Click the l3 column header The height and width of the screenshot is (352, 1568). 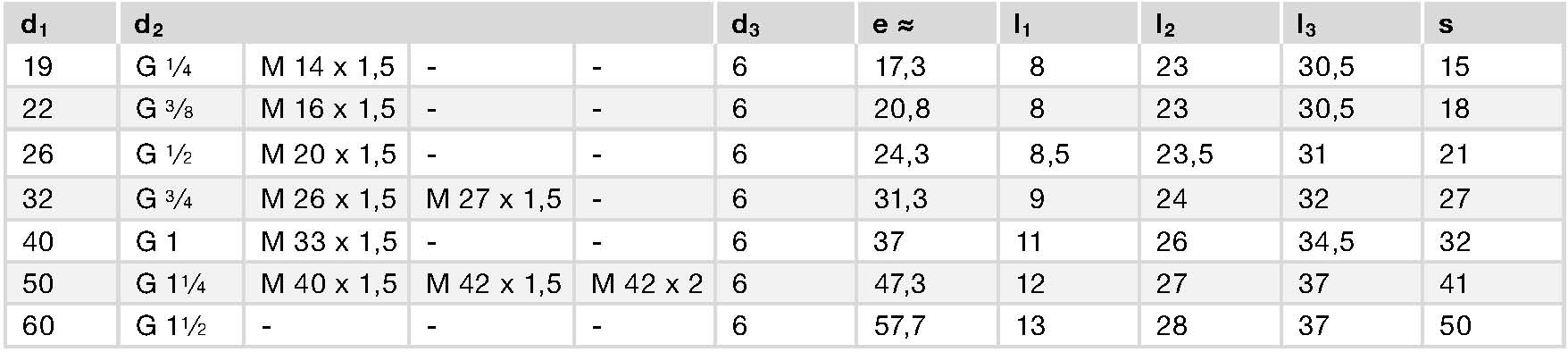coord(1352,24)
